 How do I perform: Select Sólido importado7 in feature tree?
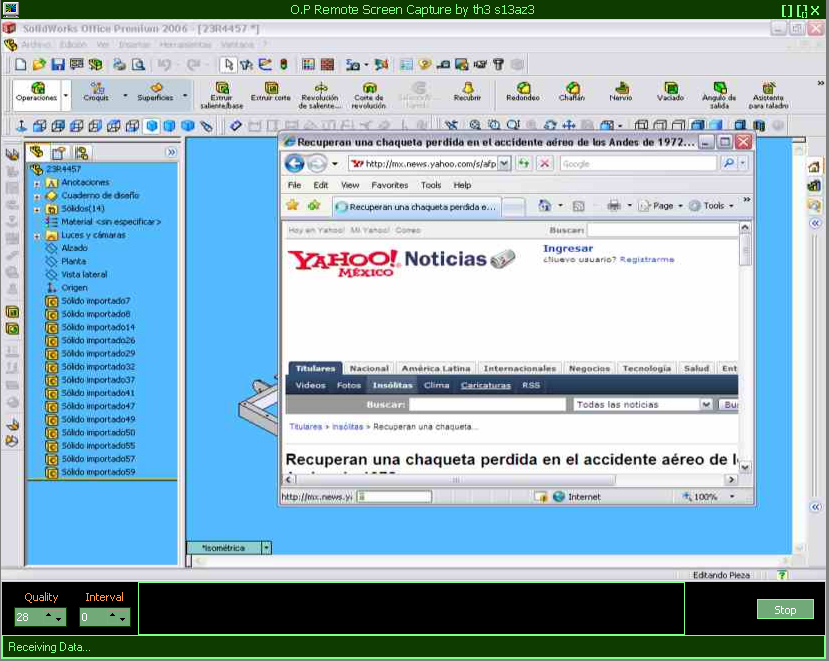95,301
